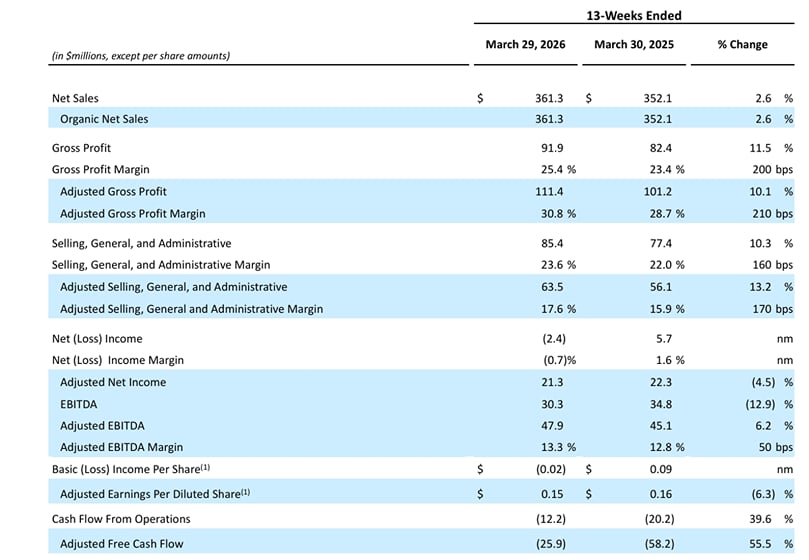Select the 'Adjusted Free Cash Flow' label
Image resolution: width=809 pixels, height=560 pixels.
122,544
